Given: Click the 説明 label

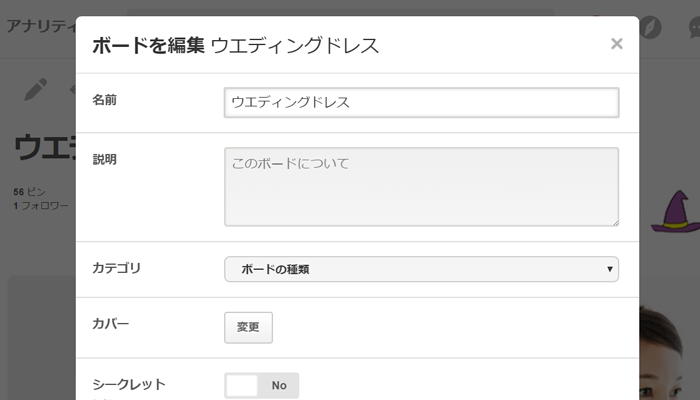Looking at the screenshot, I should point(104,159).
